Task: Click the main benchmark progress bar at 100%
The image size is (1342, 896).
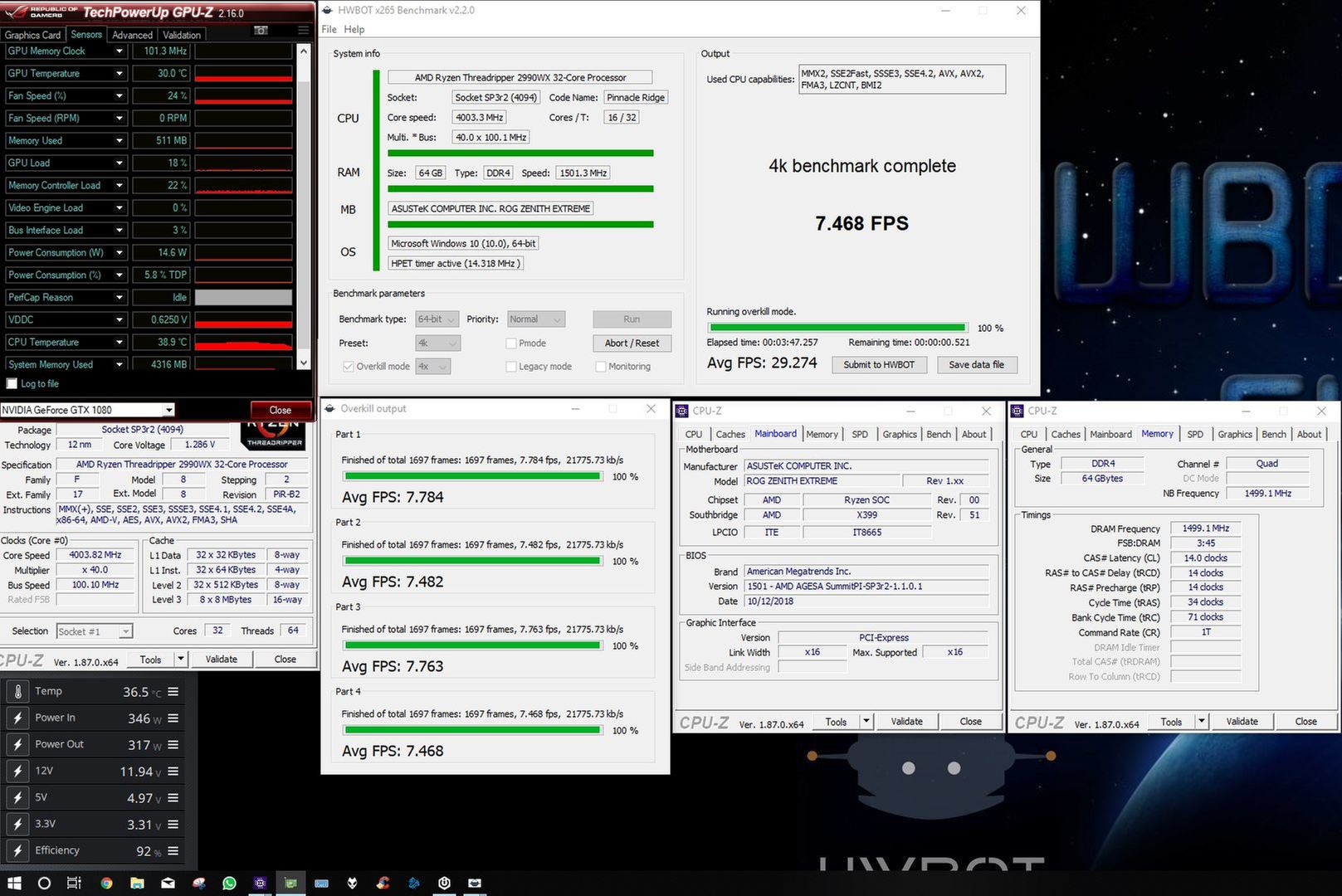Action: pos(837,329)
